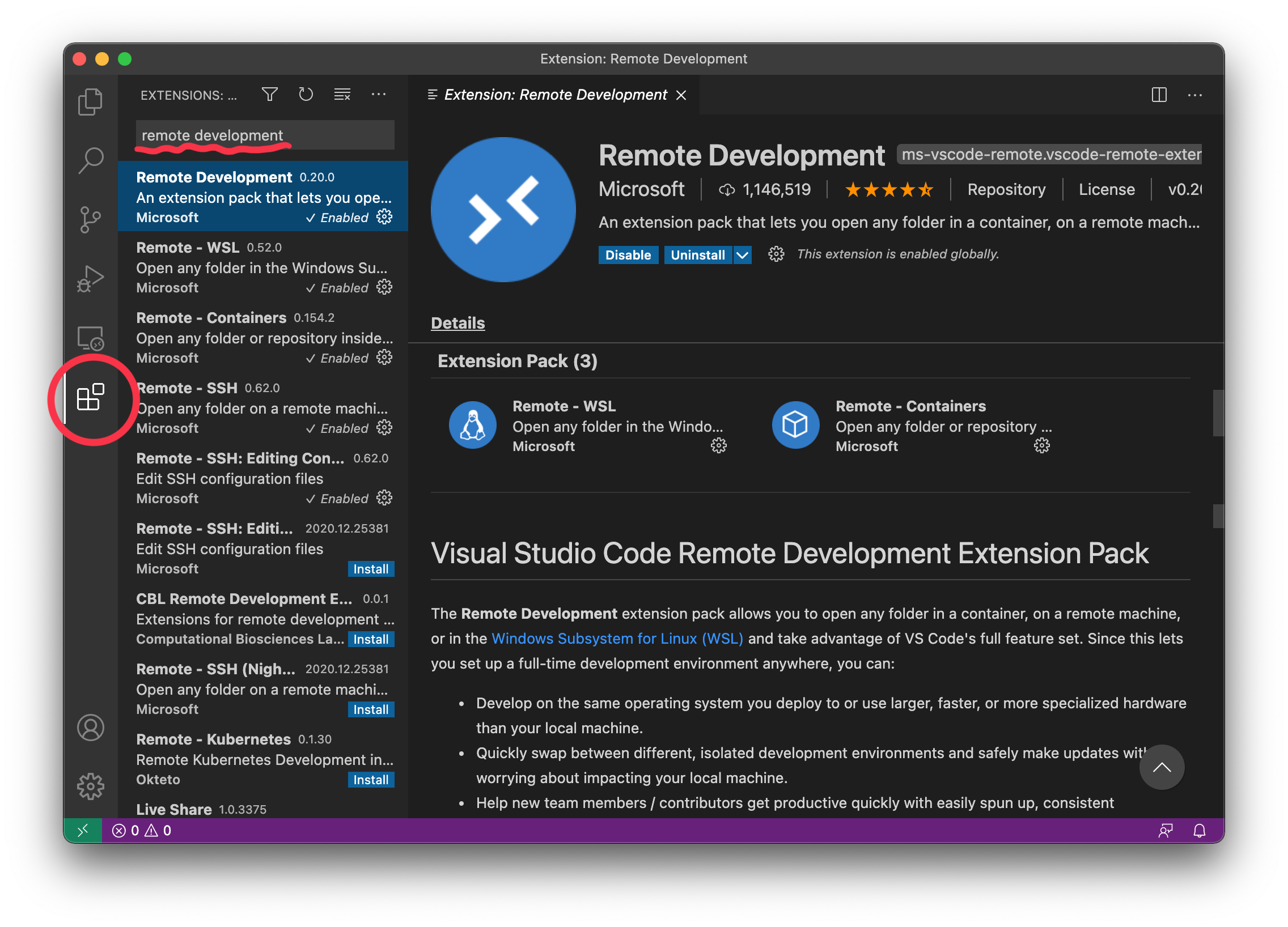Click the scroll to top arrow button
Image resolution: width=1288 pixels, height=927 pixels.
(x=1162, y=767)
